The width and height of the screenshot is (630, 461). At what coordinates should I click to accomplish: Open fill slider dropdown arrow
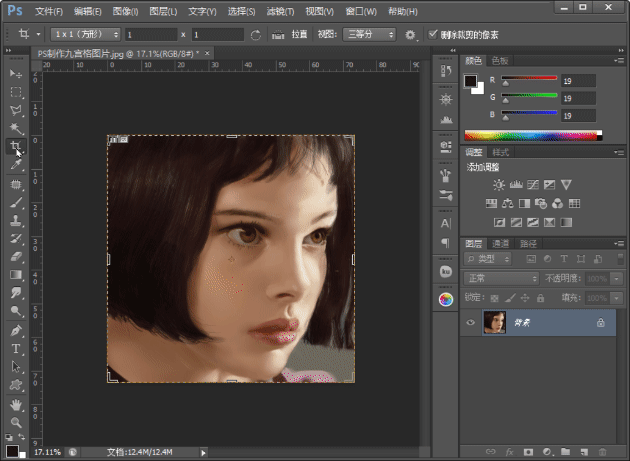(616, 298)
